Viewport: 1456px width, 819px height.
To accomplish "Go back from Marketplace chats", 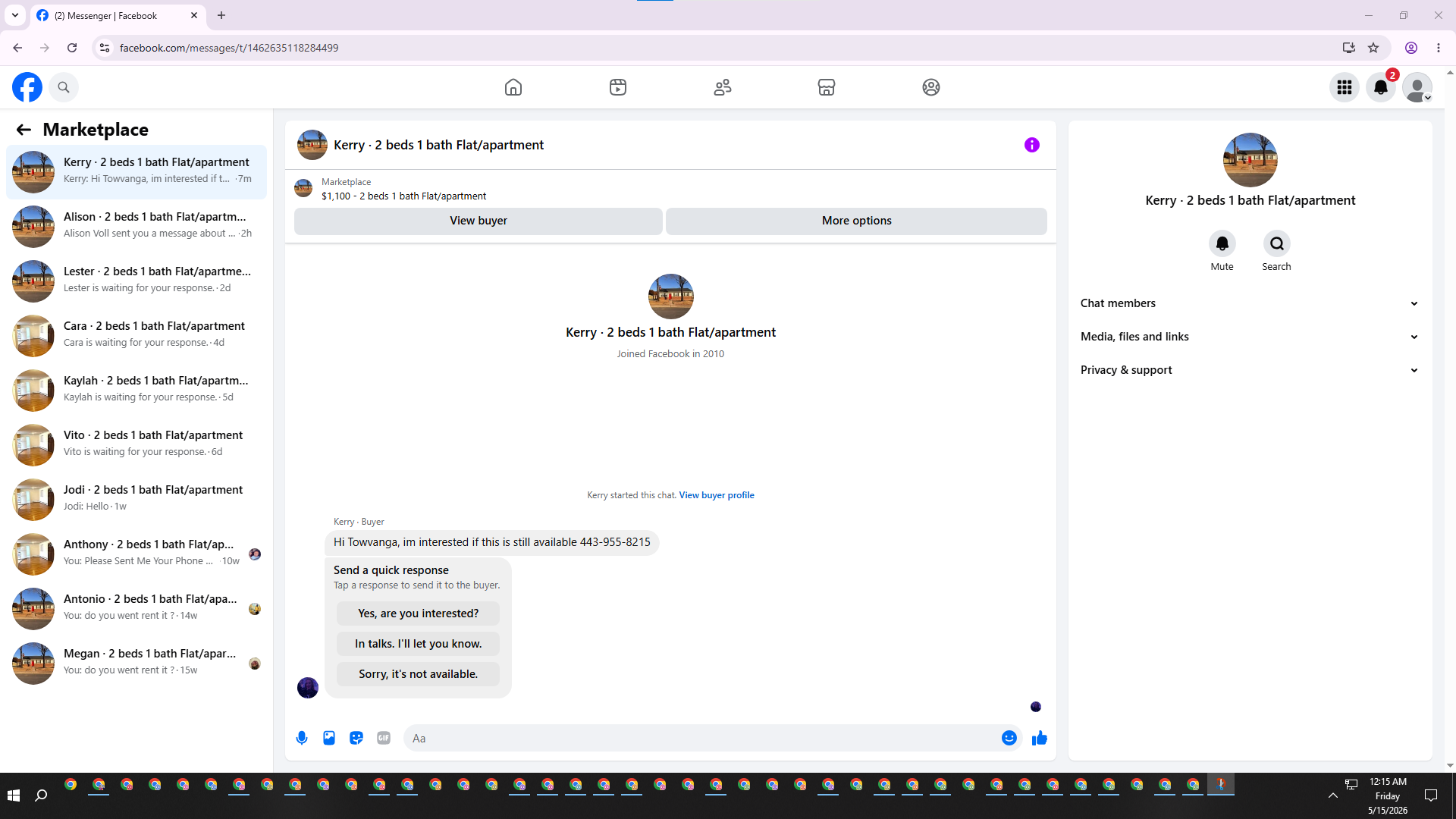I will (x=24, y=130).
